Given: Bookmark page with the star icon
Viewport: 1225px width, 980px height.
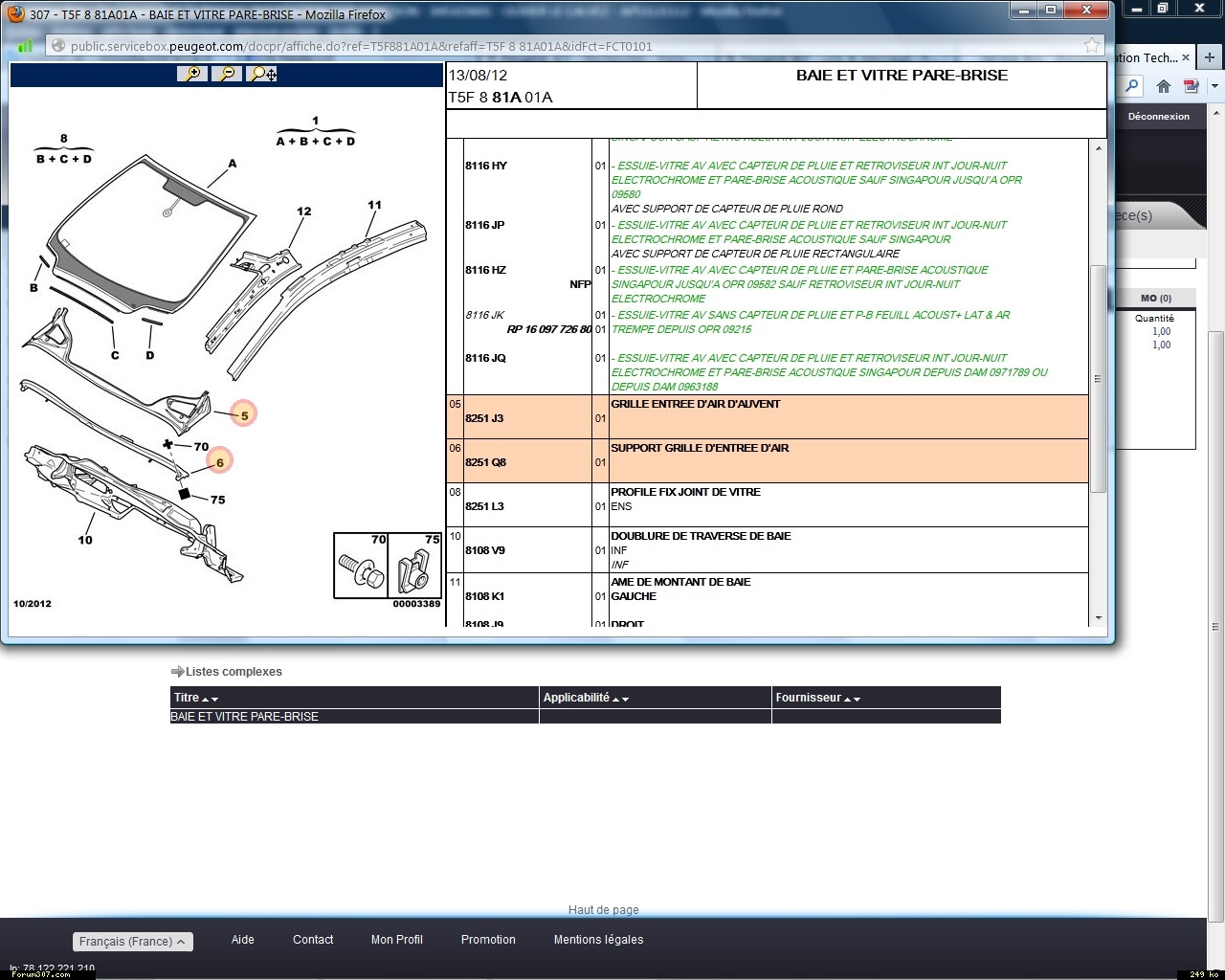Looking at the screenshot, I should (1092, 46).
